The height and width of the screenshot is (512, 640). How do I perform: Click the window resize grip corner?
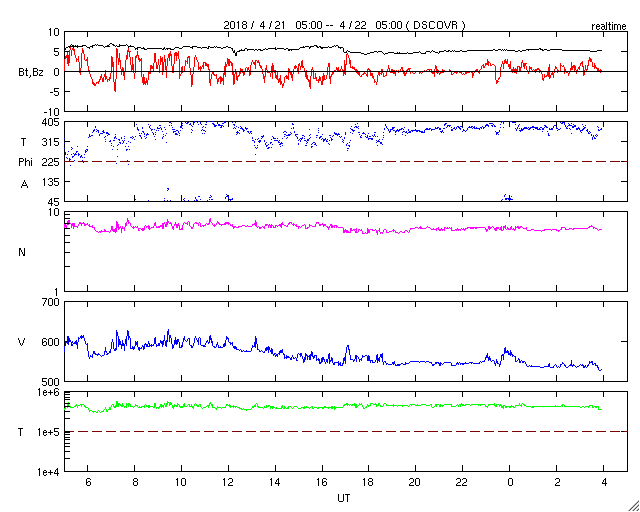coord(633,505)
